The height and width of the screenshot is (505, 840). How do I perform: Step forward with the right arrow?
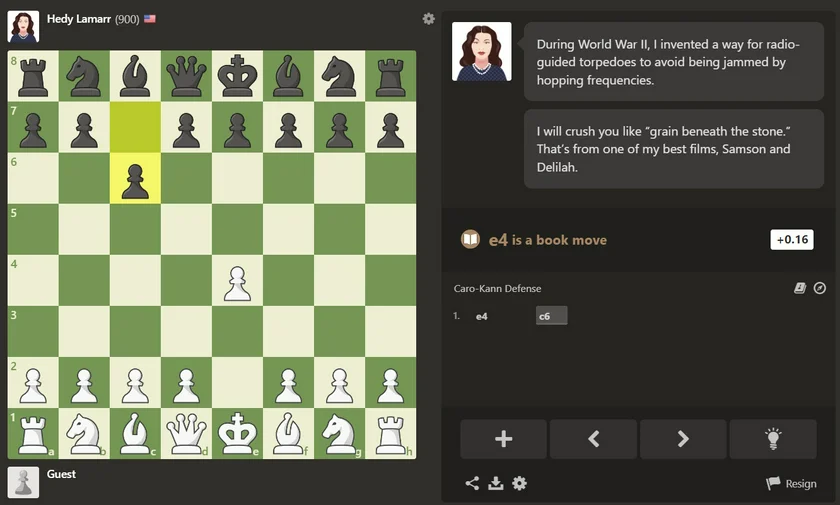pos(683,439)
